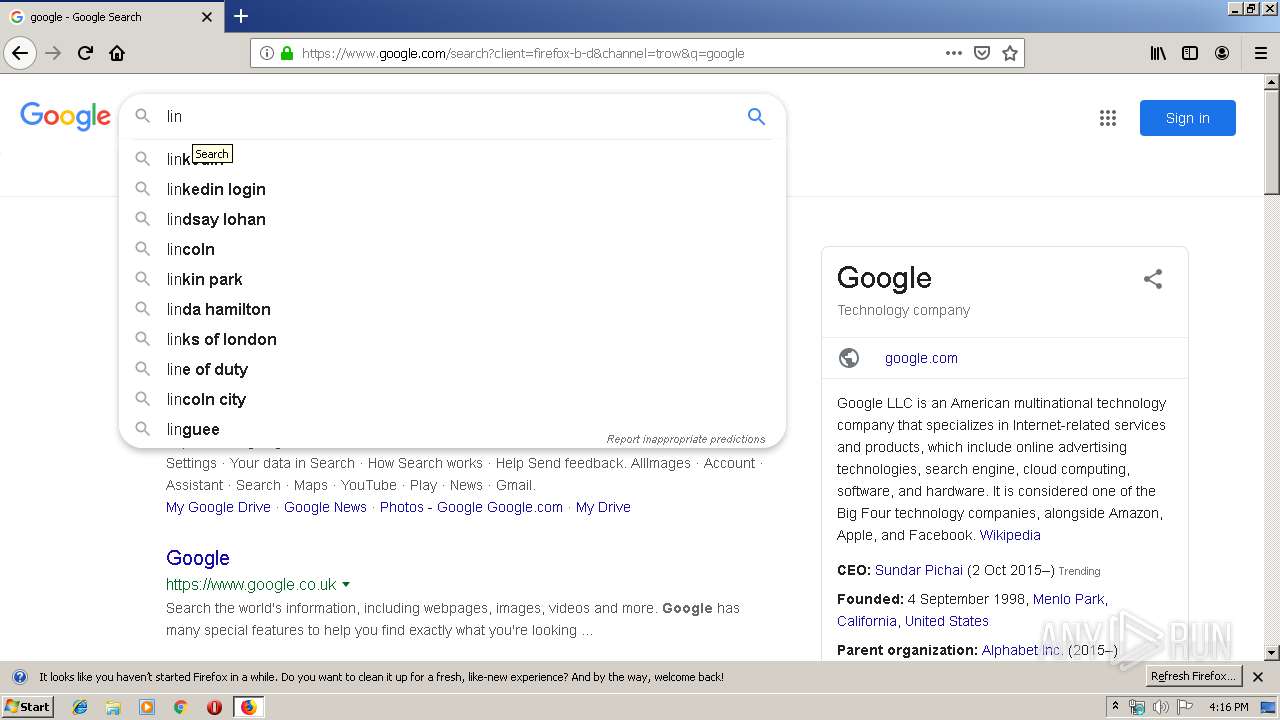Save page to Pocket icon
Image resolution: width=1280 pixels, height=720 pixels.
982,53
